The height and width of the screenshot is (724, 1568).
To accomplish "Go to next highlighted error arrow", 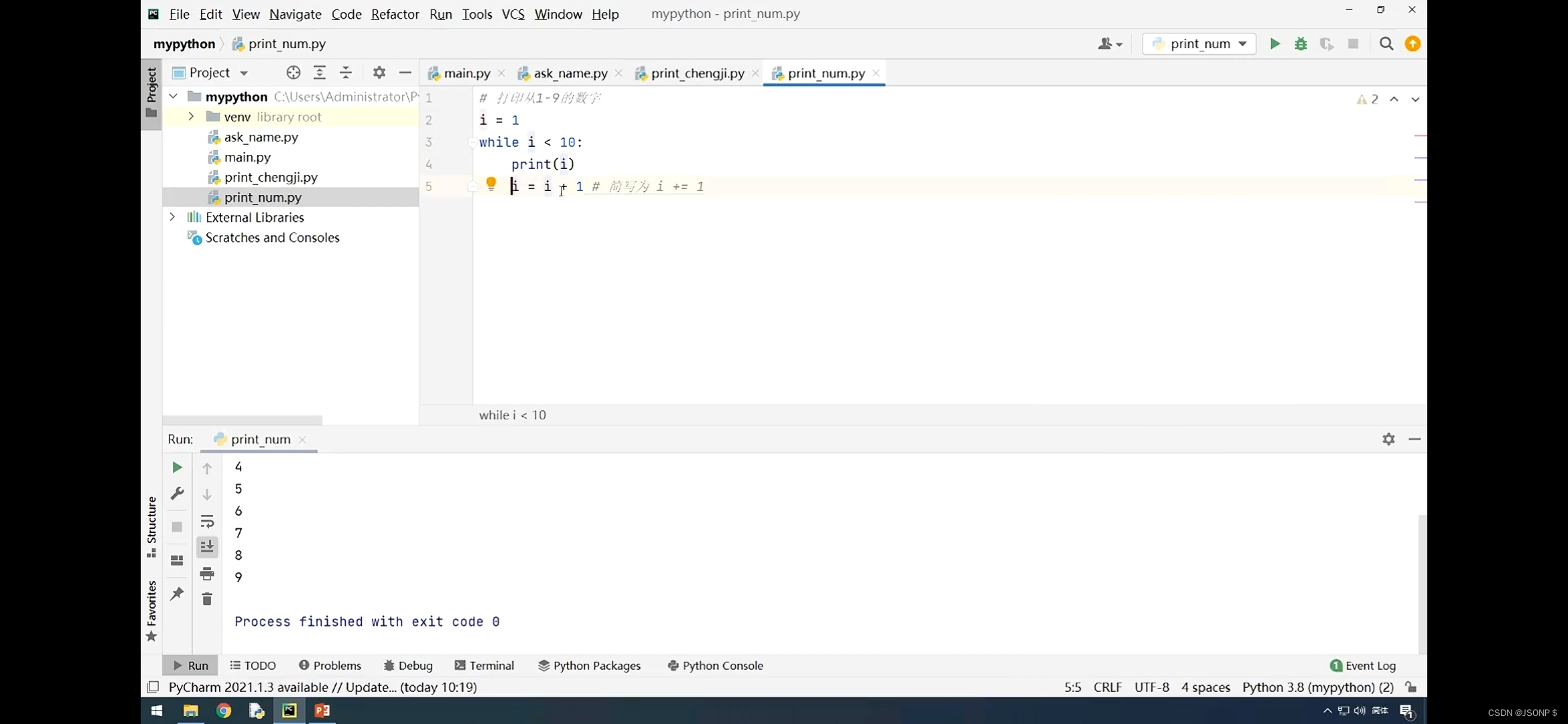I will pos(1415,99).
